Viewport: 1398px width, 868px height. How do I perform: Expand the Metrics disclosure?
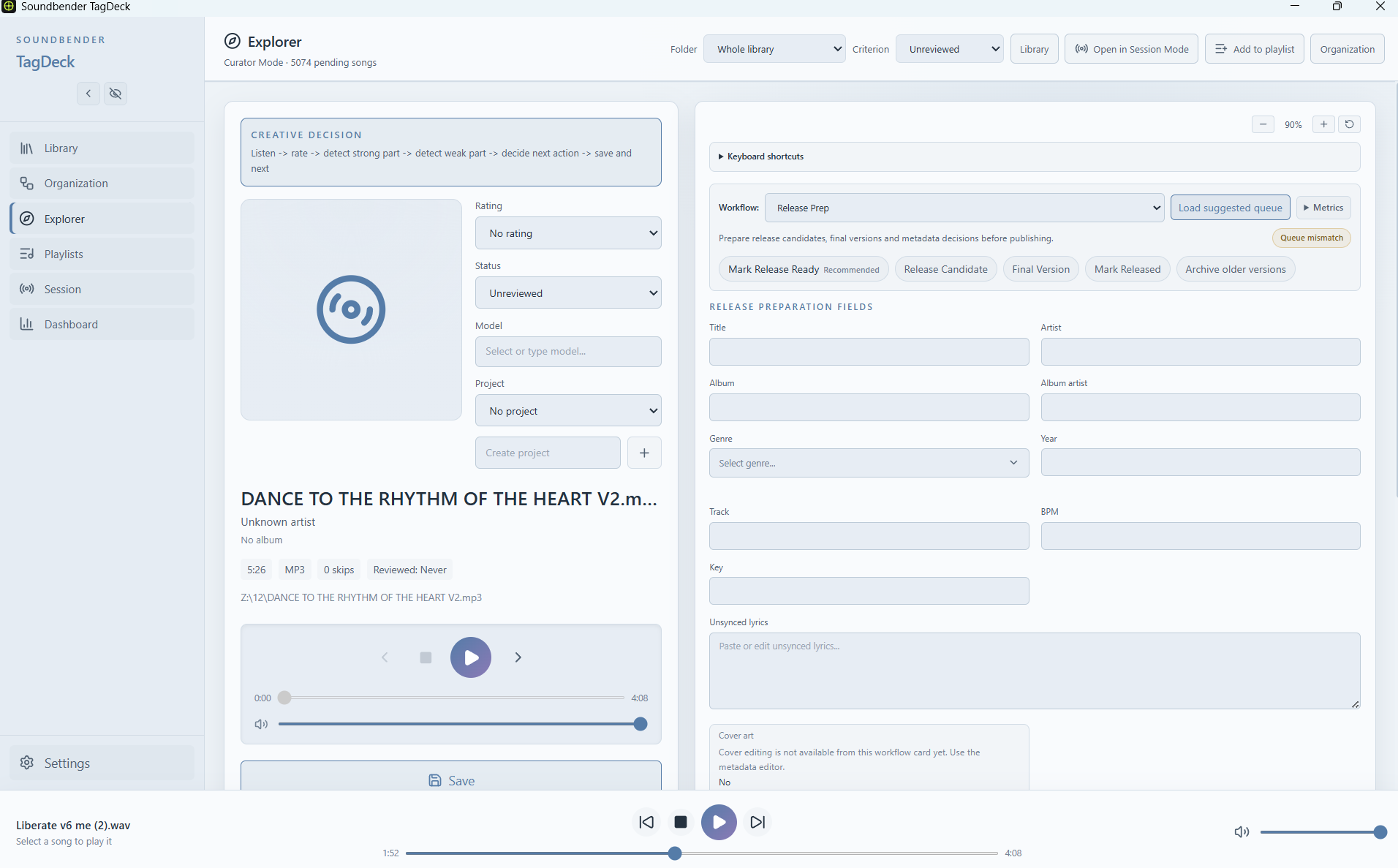click(x=1323, y=208)
